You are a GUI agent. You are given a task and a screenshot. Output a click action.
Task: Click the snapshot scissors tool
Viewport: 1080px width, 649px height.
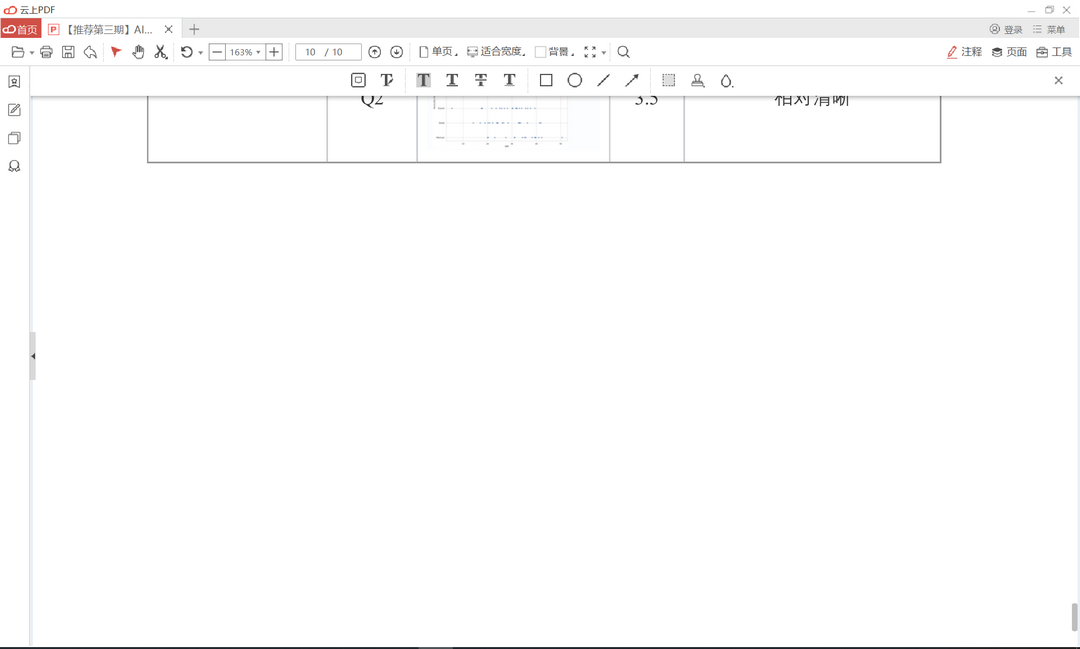[x=160, y=51]
